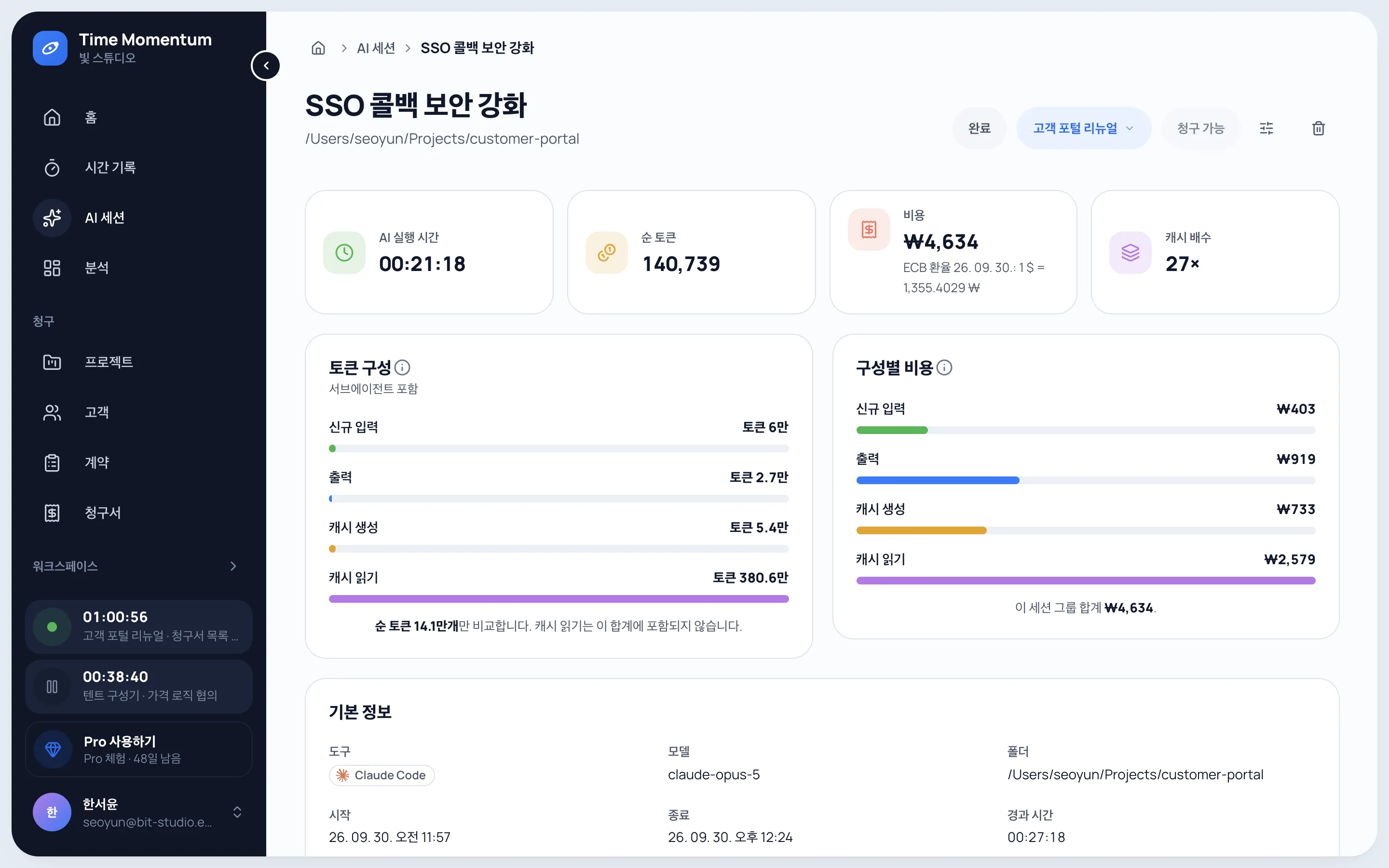The height and width of the screenshot is (868, 1389).
Task: Click the blue 출력 cost bar
Action: [937, 480]
